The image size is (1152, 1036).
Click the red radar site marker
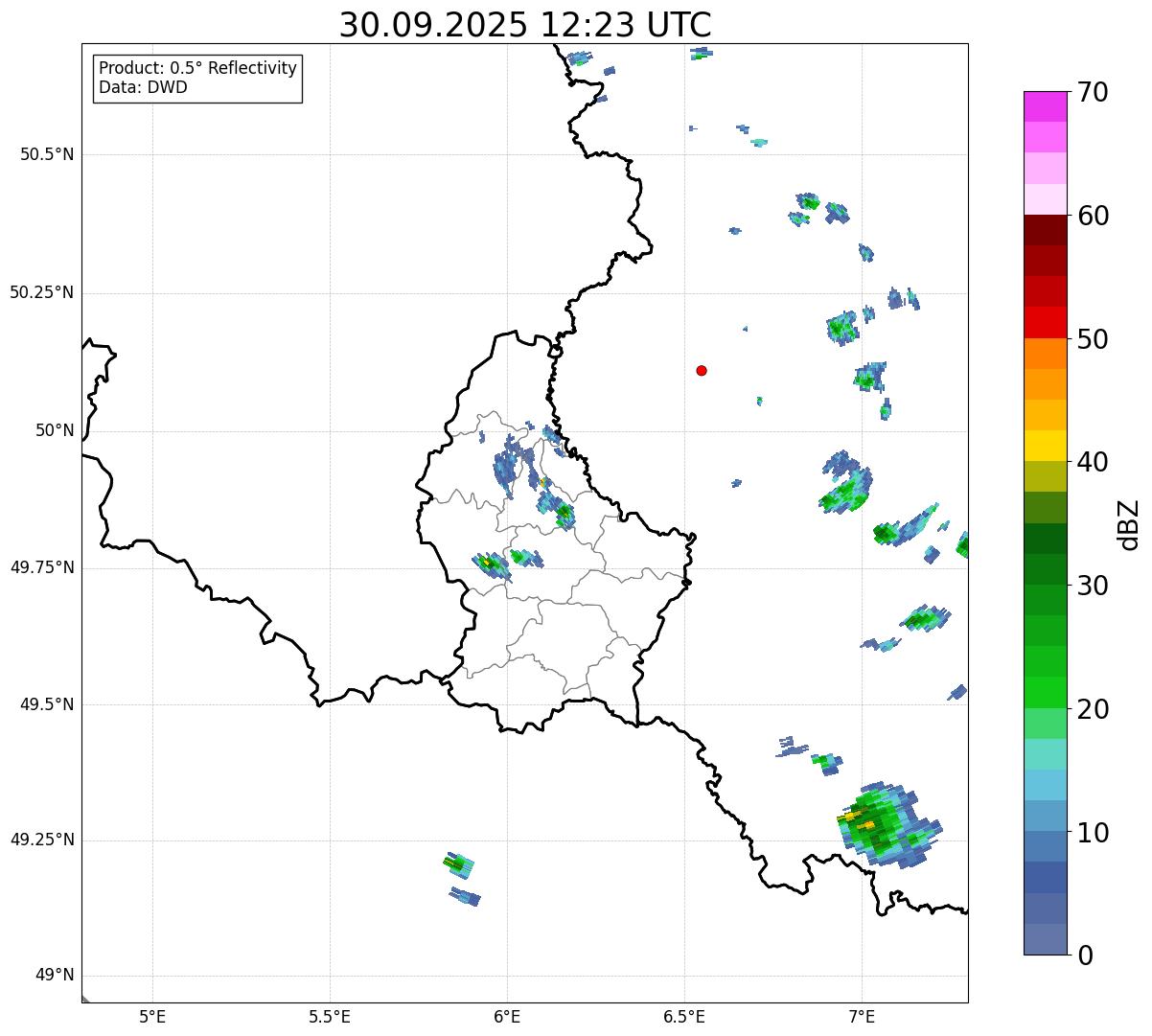[702, 370]
